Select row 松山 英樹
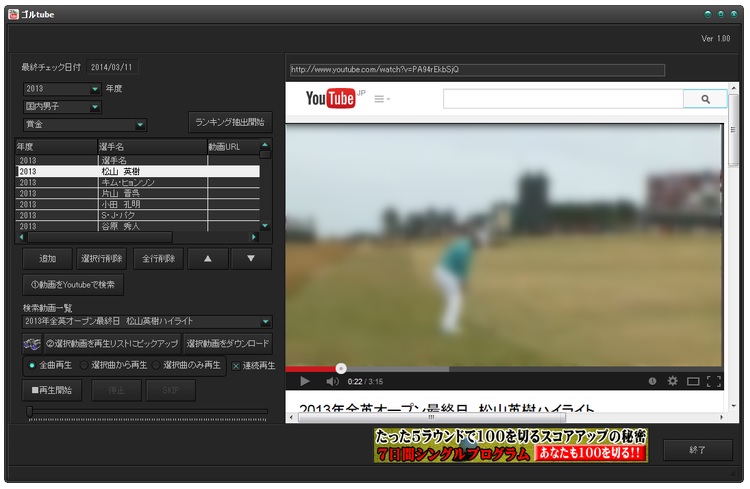 [138, 171]
